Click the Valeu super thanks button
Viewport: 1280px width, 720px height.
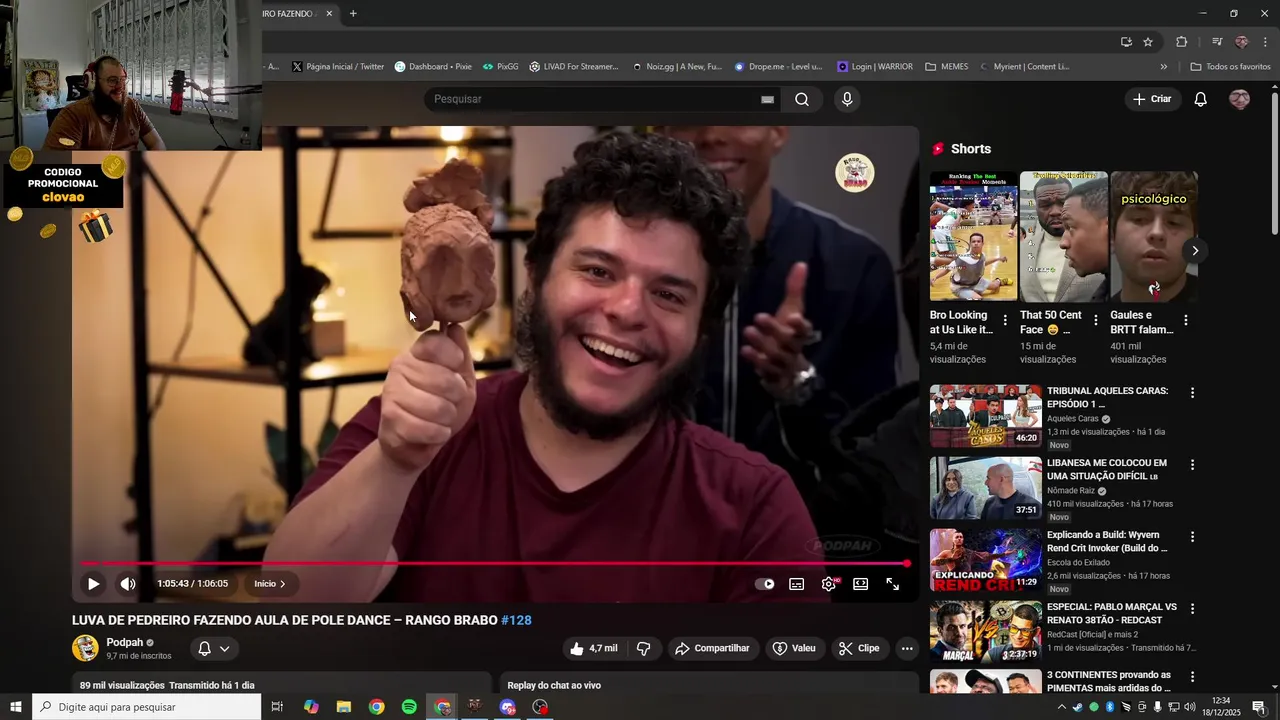(794, 648)
